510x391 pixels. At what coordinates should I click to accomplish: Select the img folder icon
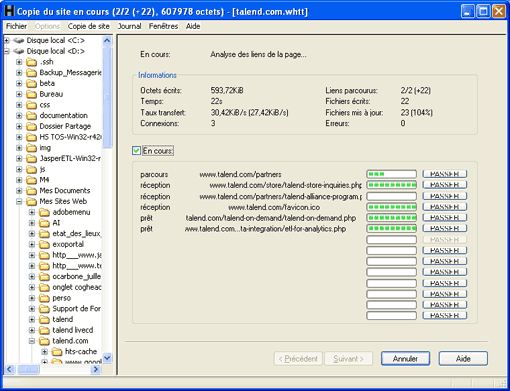pos(31,148)
